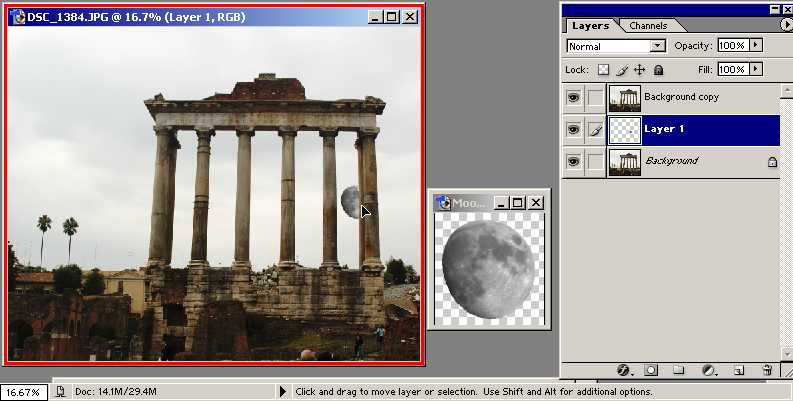
Task: Enable Lock position move icon
Action: 640,70
